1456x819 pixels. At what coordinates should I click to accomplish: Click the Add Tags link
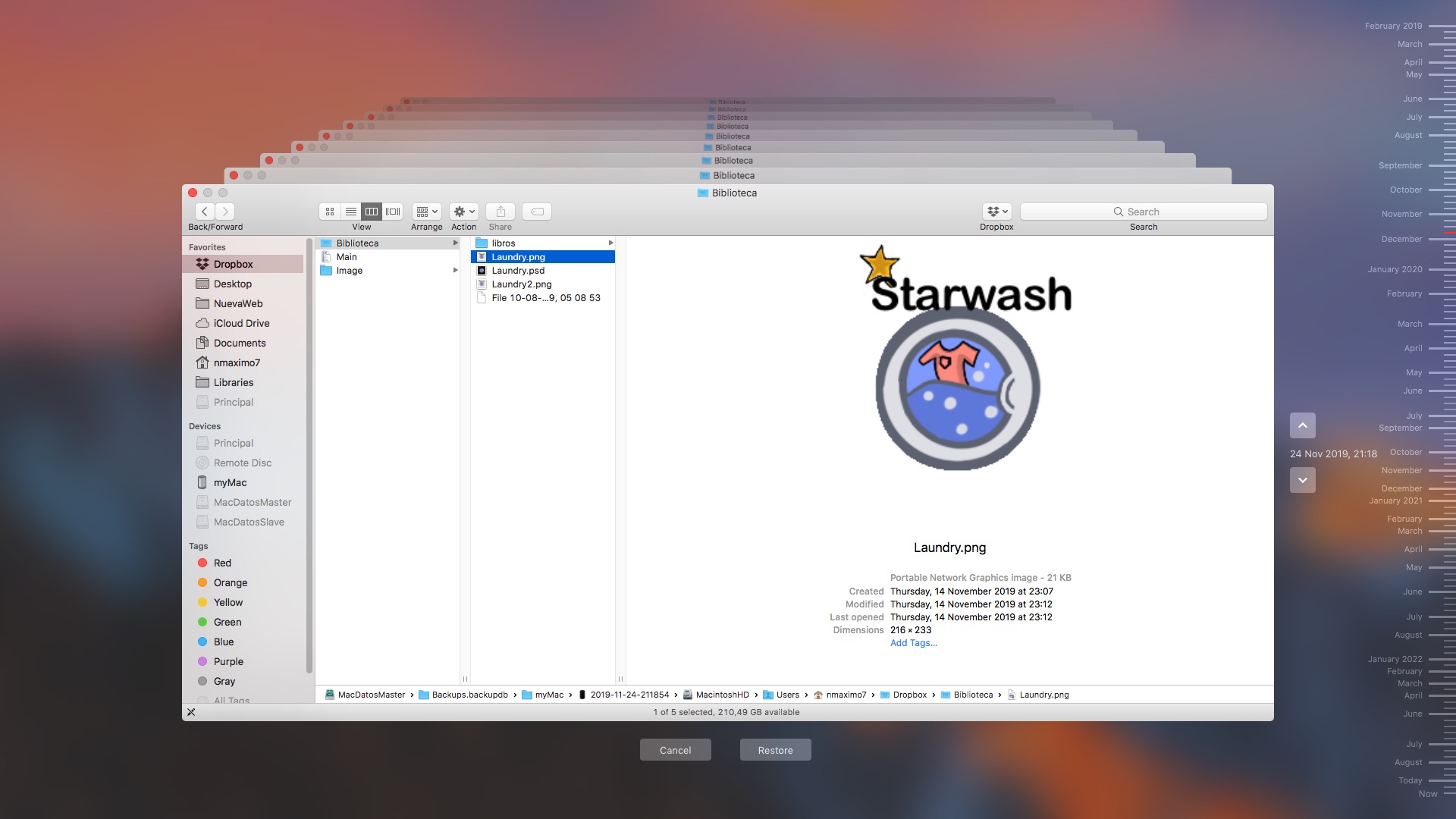913,643
